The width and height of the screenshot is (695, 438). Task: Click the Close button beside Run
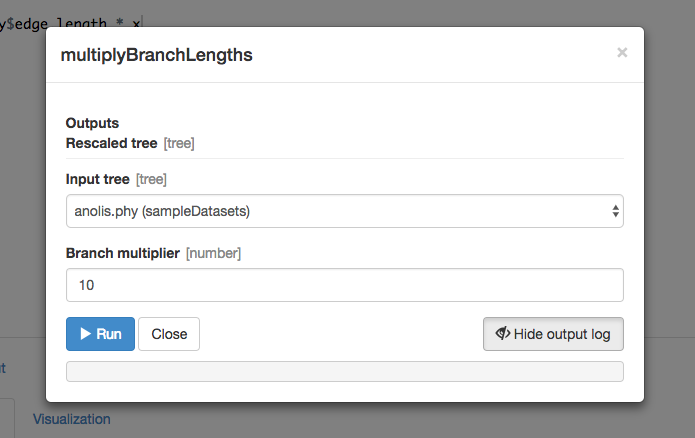pos(169,334)
